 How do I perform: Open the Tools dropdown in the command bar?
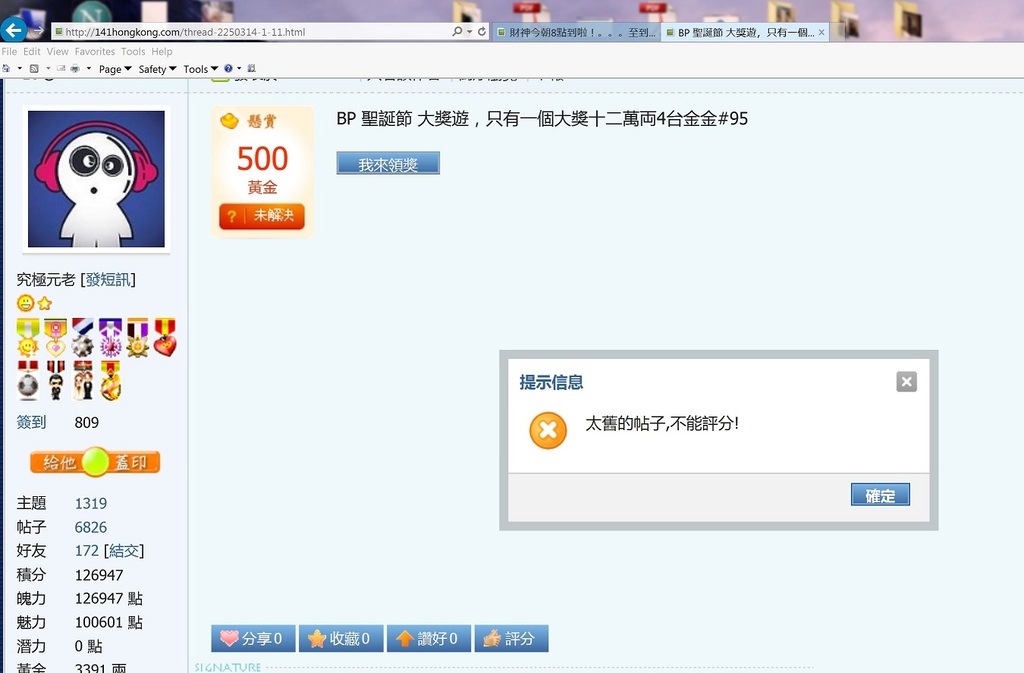(x=197, y=68)
